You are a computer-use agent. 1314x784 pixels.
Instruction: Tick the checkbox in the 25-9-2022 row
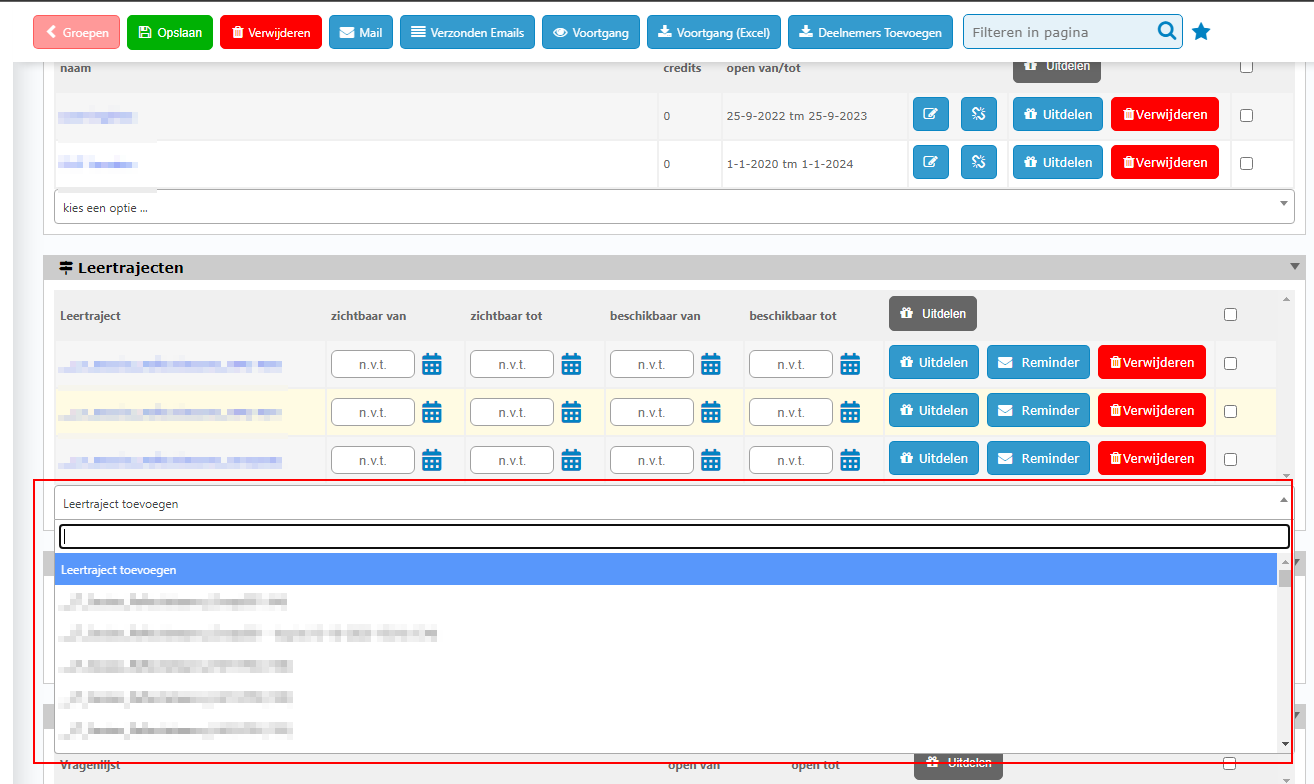1246,115
